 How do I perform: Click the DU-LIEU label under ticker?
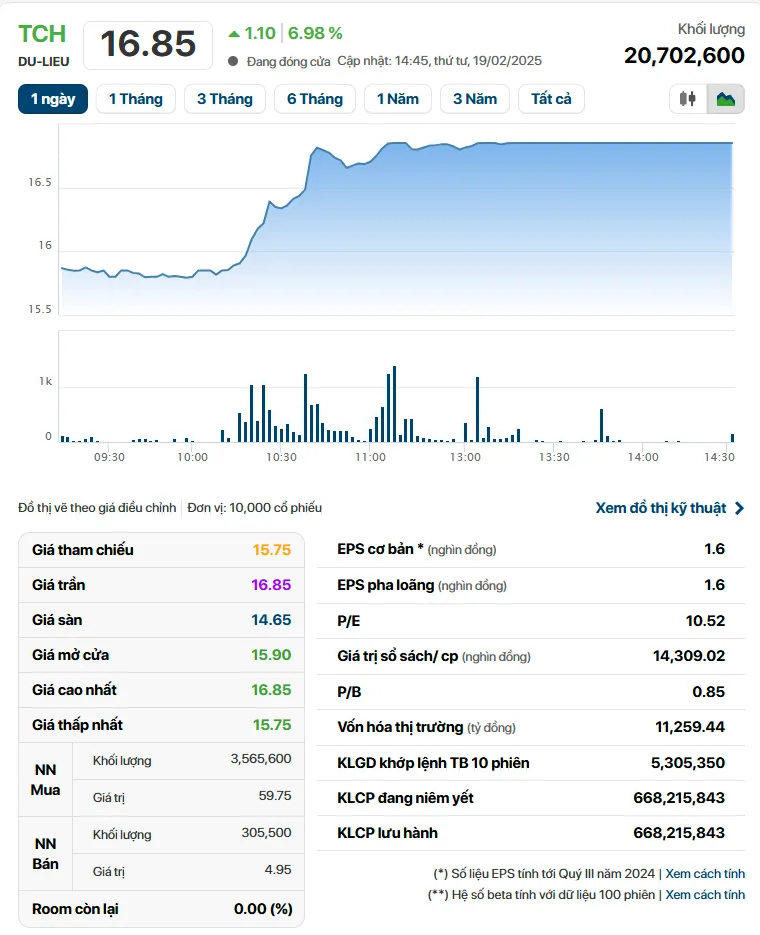44,61
